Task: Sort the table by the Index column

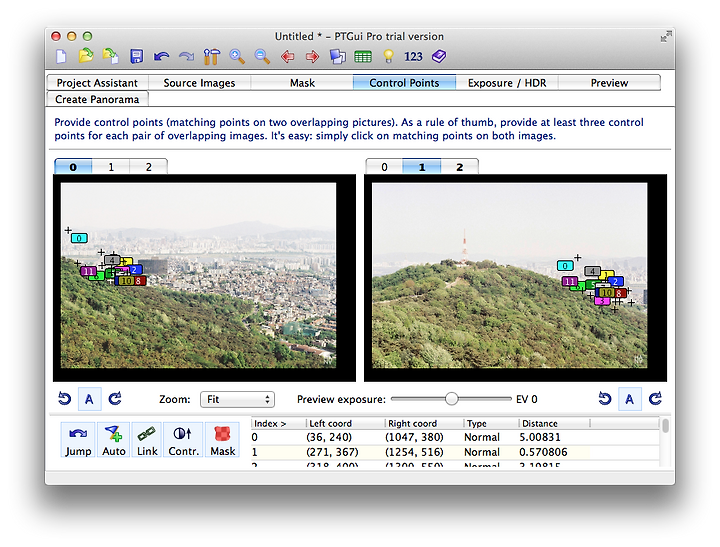Action: click(x=278, y=423)
